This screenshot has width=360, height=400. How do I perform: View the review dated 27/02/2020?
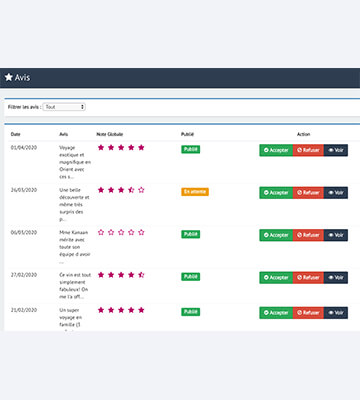pos(336,278)
